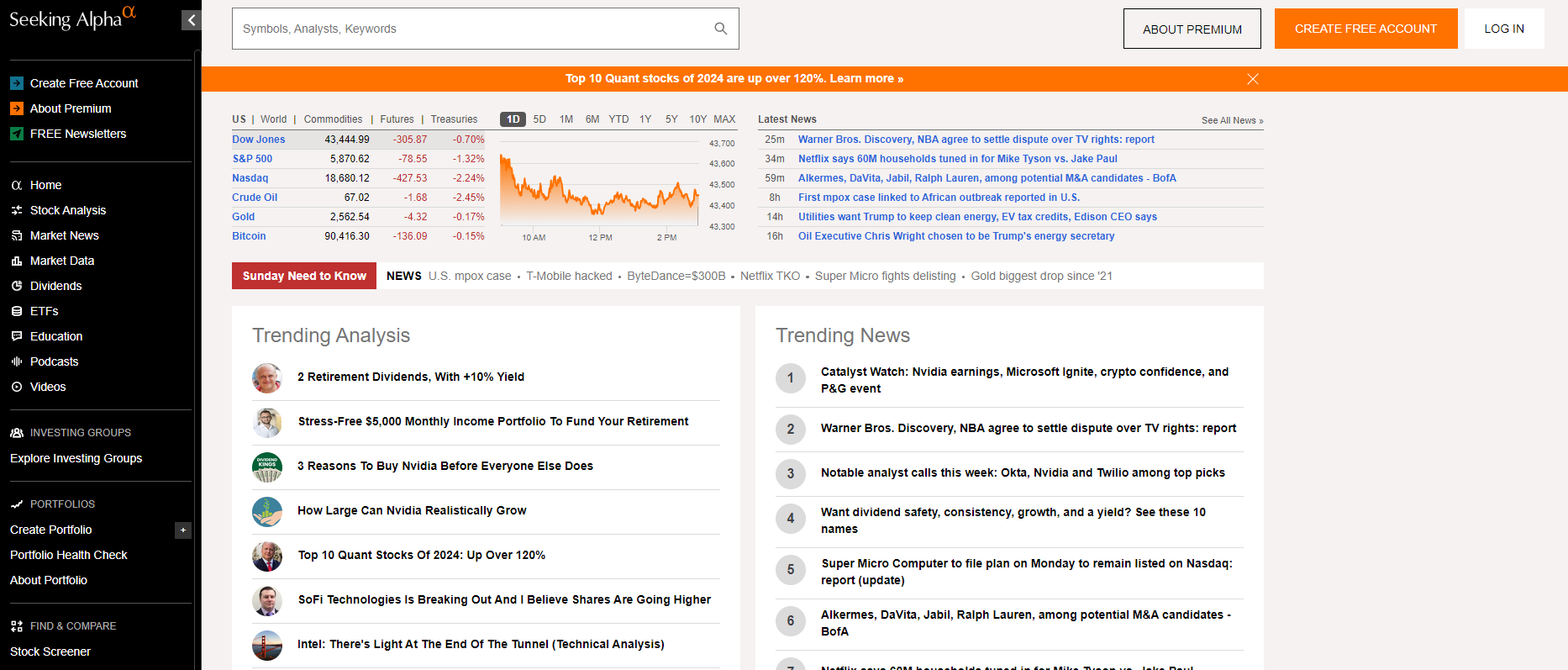Click the Create Free Account sidebar icon

[x=17, y=83]
